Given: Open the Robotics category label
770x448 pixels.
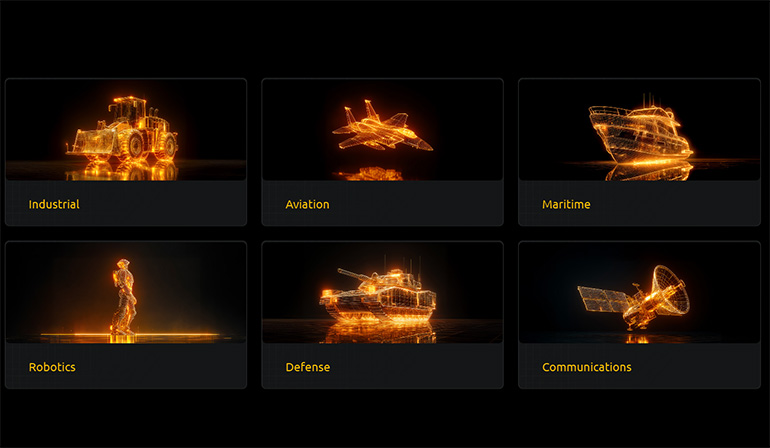Looking at the screenshot, I should click(52, 367).
